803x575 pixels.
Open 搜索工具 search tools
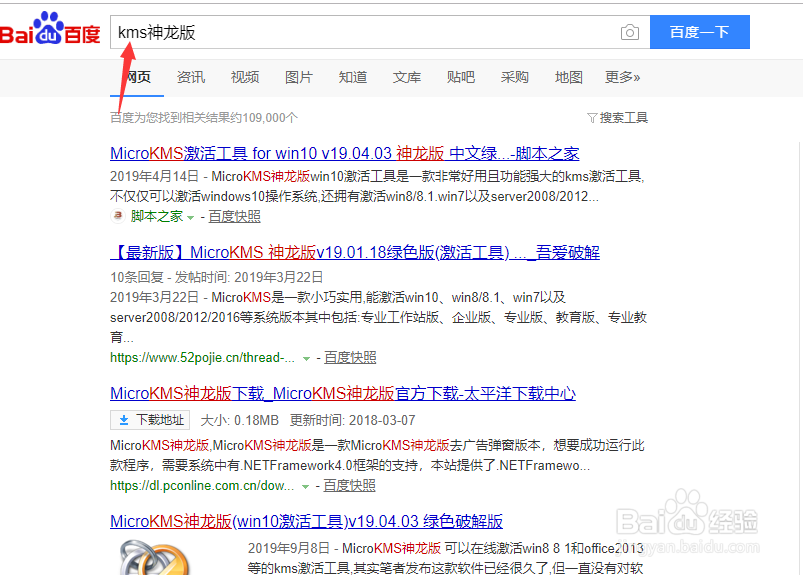click(618, 118)
